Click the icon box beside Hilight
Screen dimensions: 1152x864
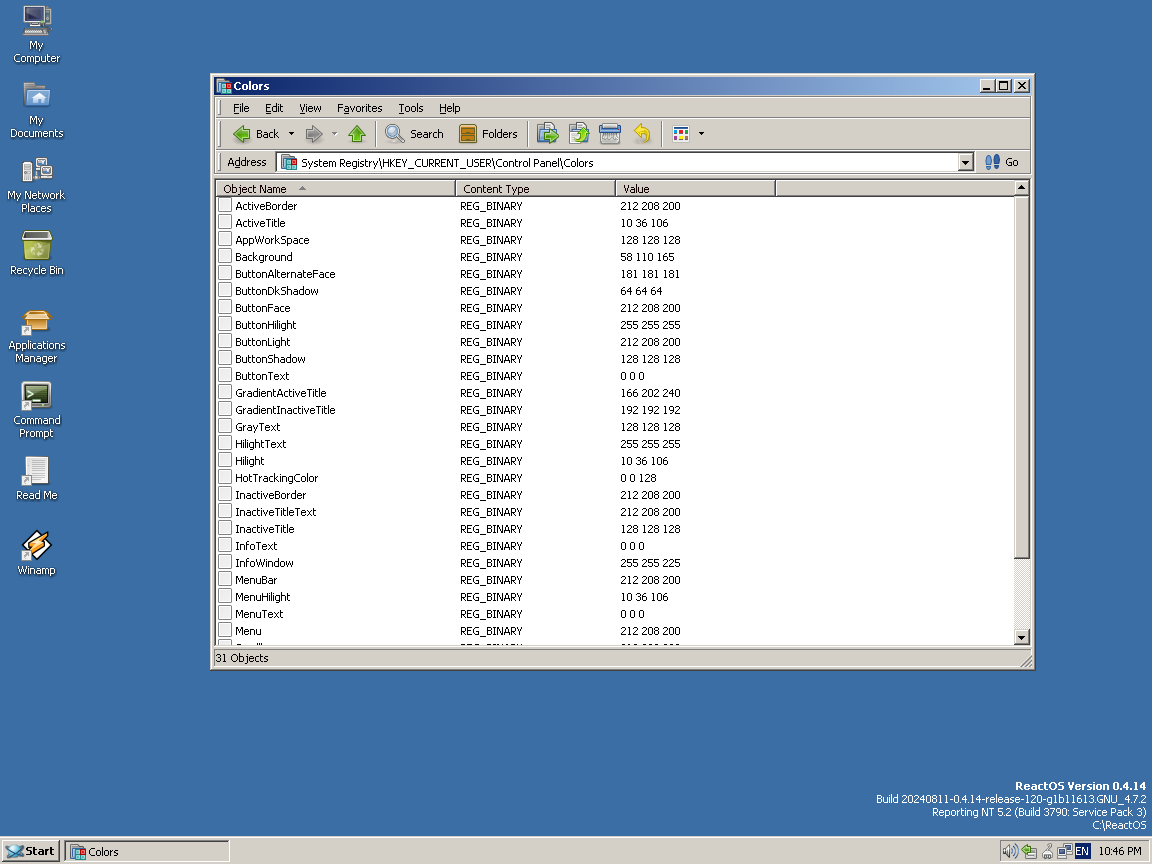[x=225, y=460]
